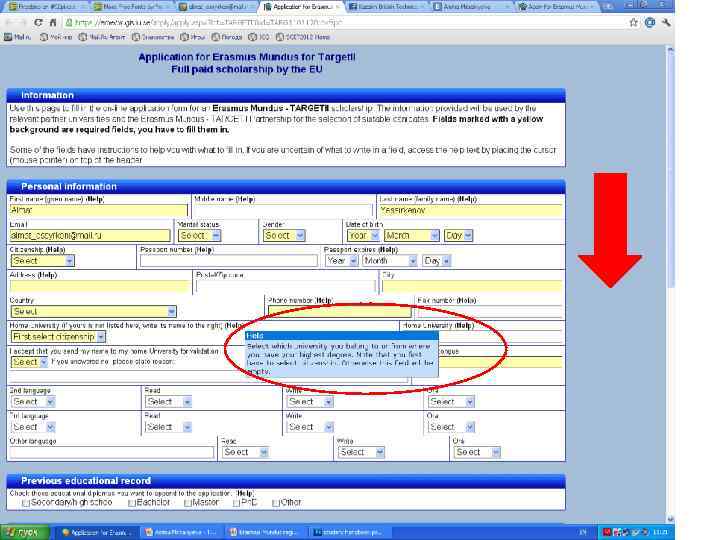The width and height of the screenshot is (720, 540).
Task: Open the SOCT2012 Home bookmark
Action: pyautogui.click(x=303, y=37)
